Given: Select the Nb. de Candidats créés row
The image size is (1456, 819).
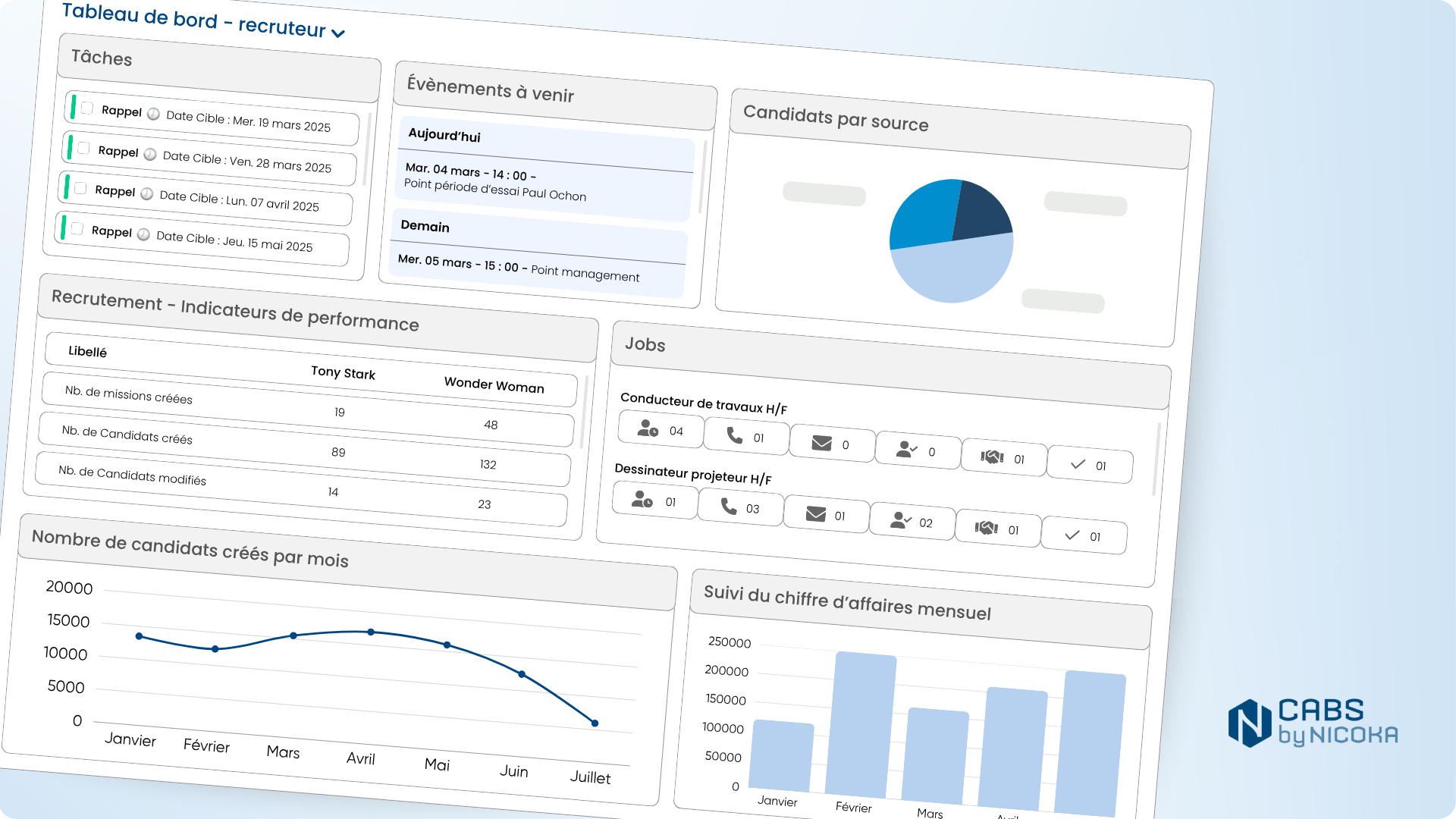Looking at the screenshot, I should [x=304, y=449].
